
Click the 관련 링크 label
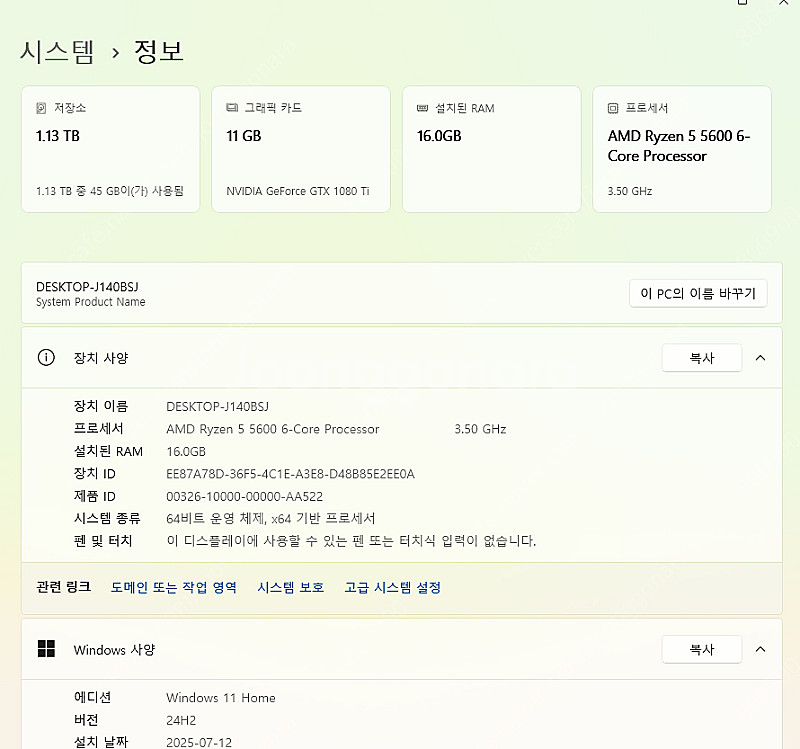click(64, 587)
